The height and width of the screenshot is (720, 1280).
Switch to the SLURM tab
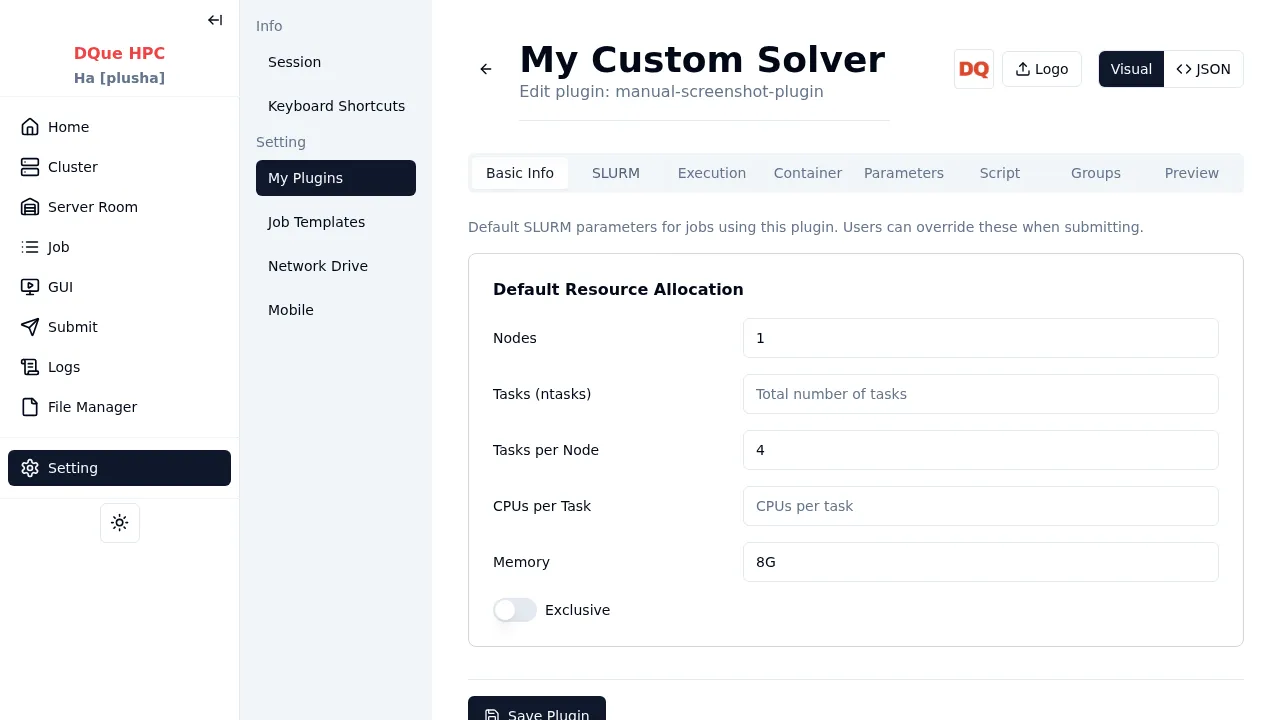[x=615, y=173]
